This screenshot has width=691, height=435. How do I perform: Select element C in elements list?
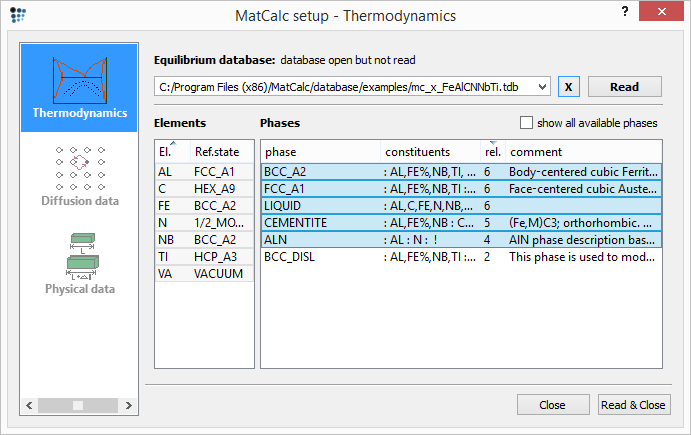click(x=162, y=189)
